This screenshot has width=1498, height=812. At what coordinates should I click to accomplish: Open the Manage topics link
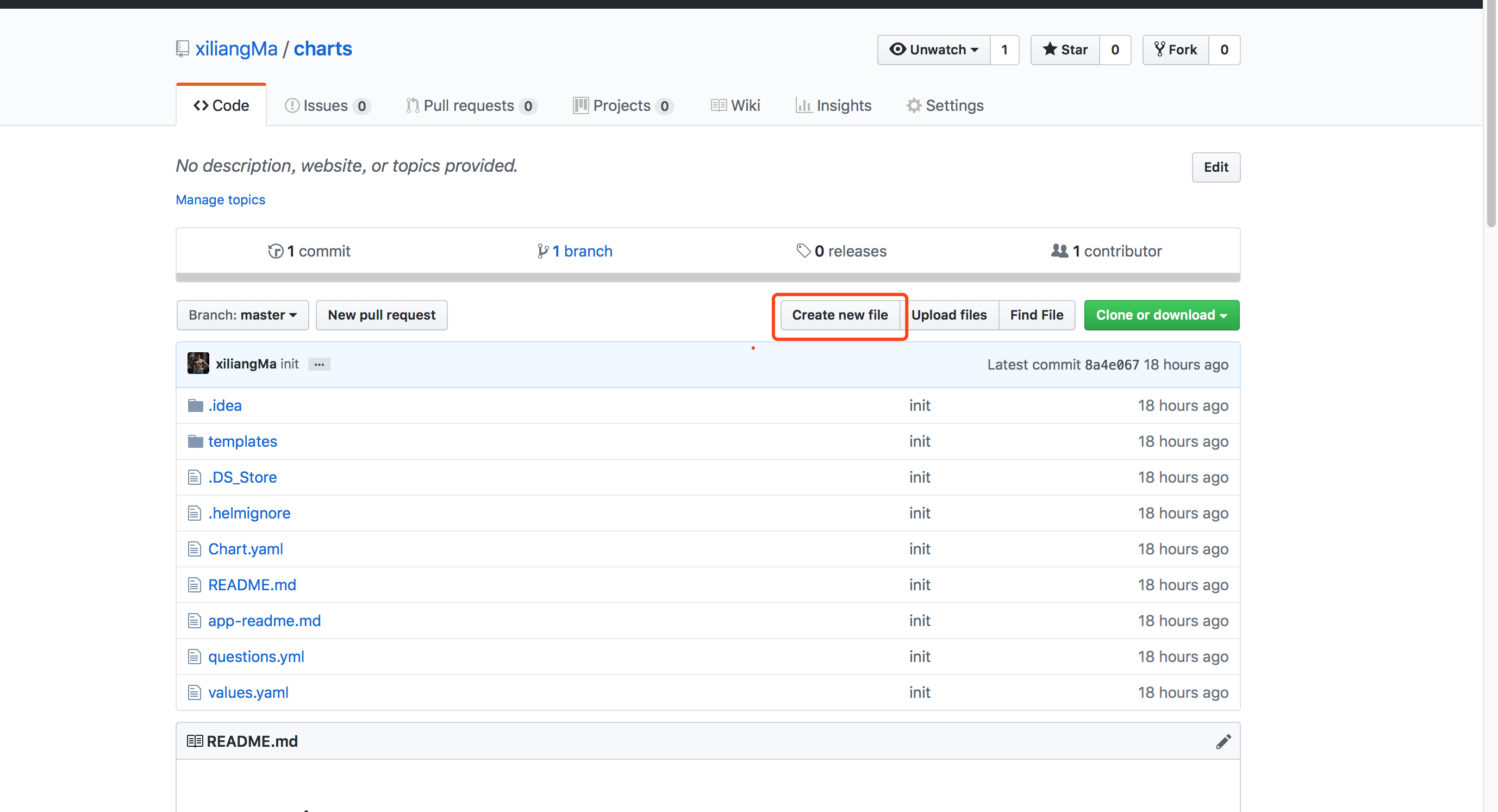[x=220, y=199]
